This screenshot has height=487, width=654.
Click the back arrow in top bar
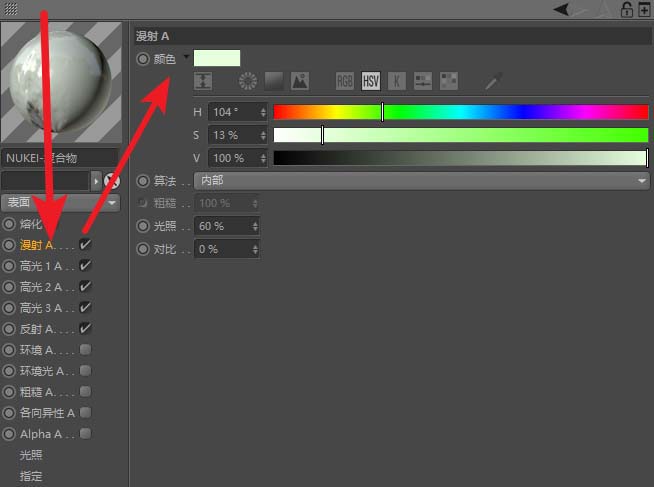561,9
